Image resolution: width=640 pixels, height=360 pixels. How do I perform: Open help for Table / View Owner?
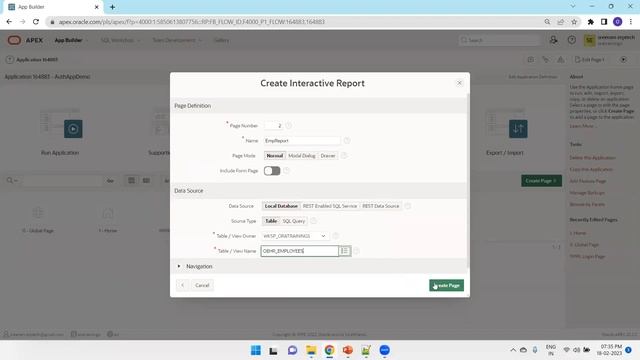336,236
